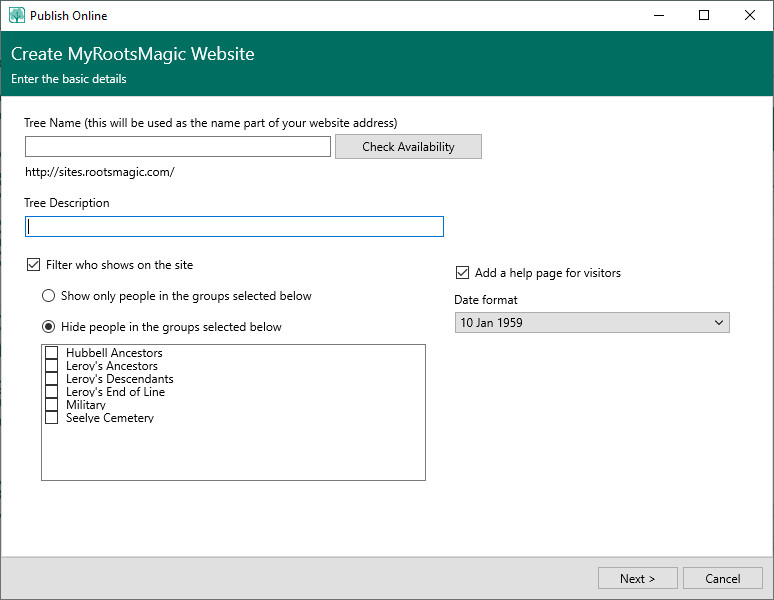Click the Next button
774x600 pixels.
click(638, 578)
